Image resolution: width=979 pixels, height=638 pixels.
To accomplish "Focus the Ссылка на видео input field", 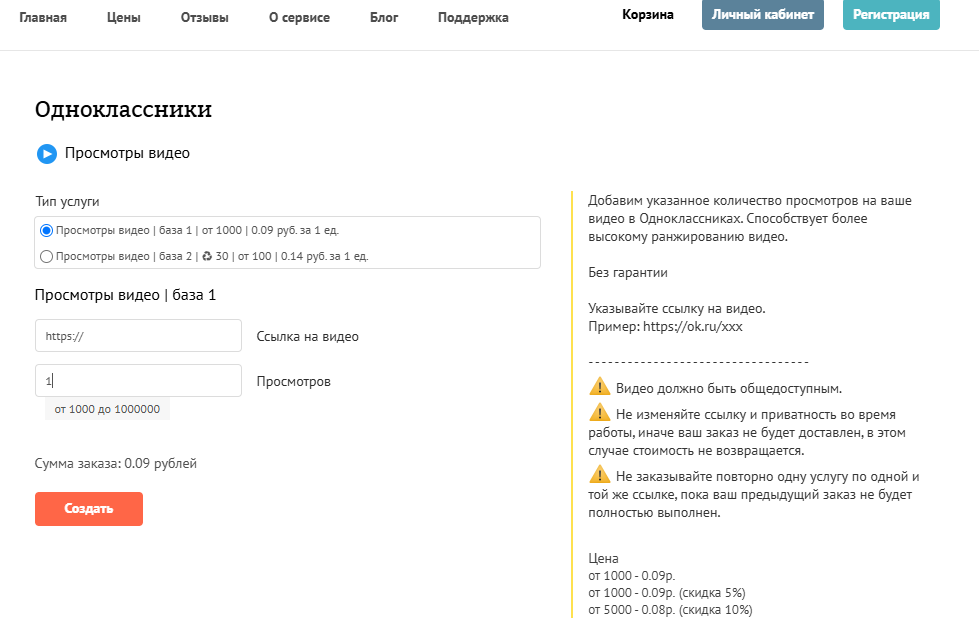I will [138, 336].
